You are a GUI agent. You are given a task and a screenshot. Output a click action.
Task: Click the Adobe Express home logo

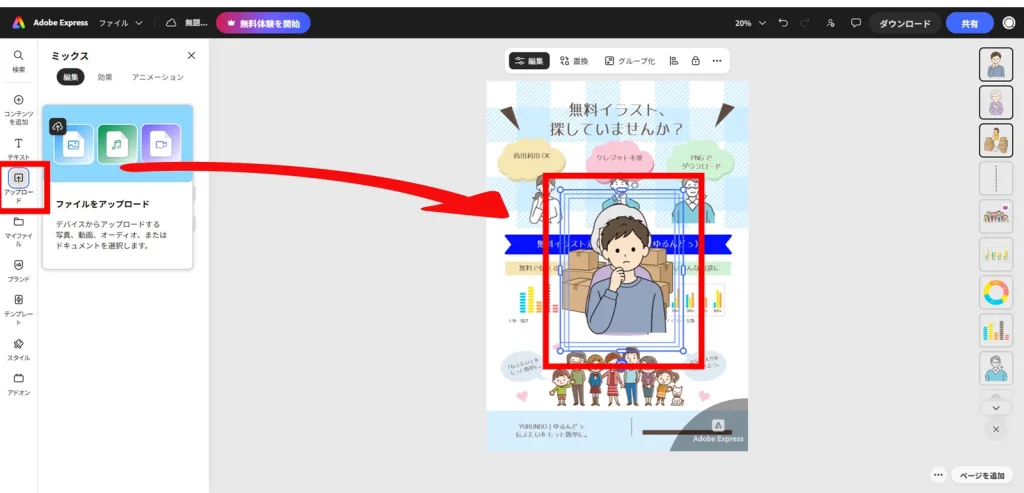18,23
